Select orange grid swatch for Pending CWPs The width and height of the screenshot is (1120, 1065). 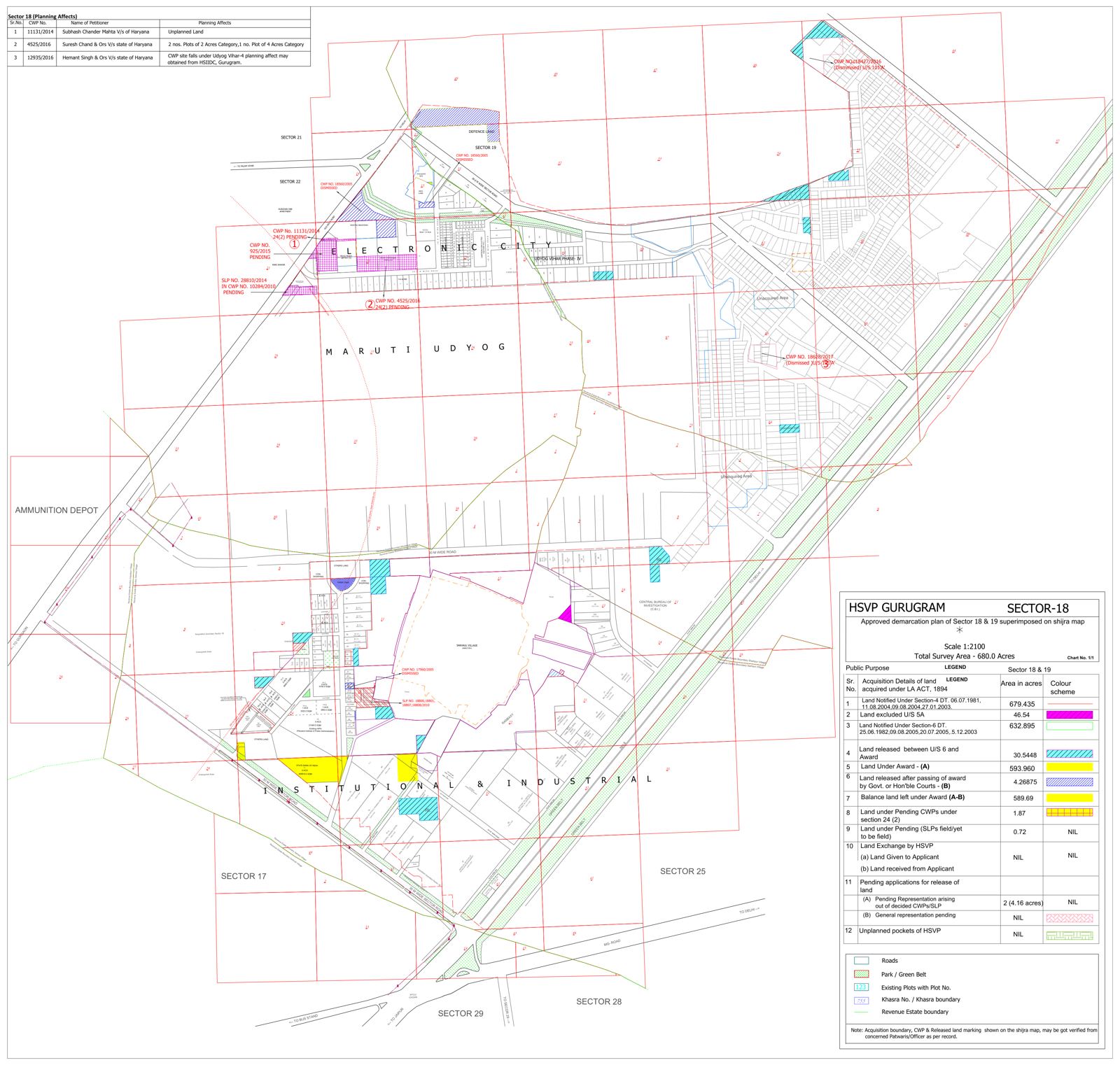[1069, 813]
